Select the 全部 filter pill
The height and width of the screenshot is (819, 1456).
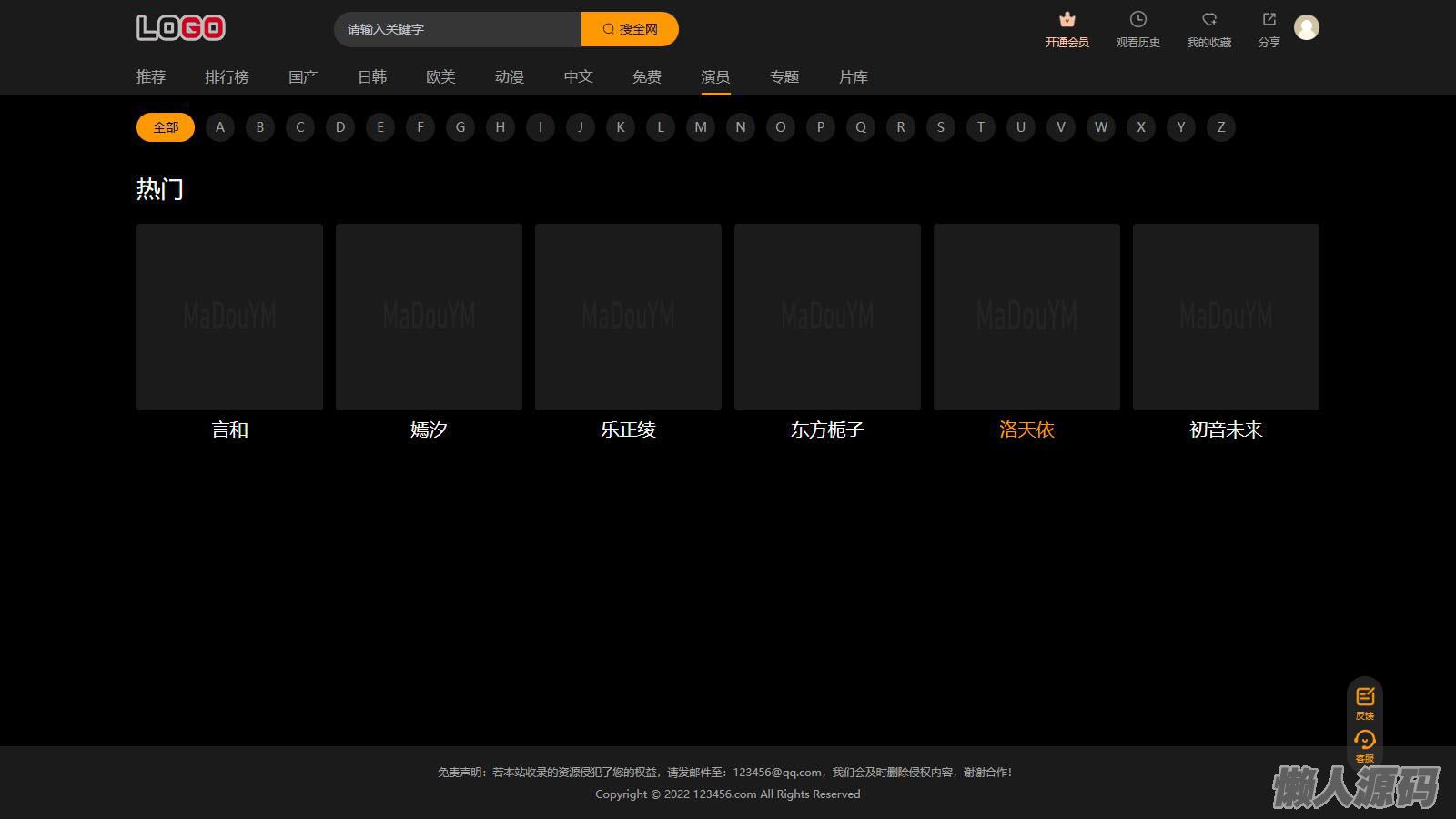point(166,127)
